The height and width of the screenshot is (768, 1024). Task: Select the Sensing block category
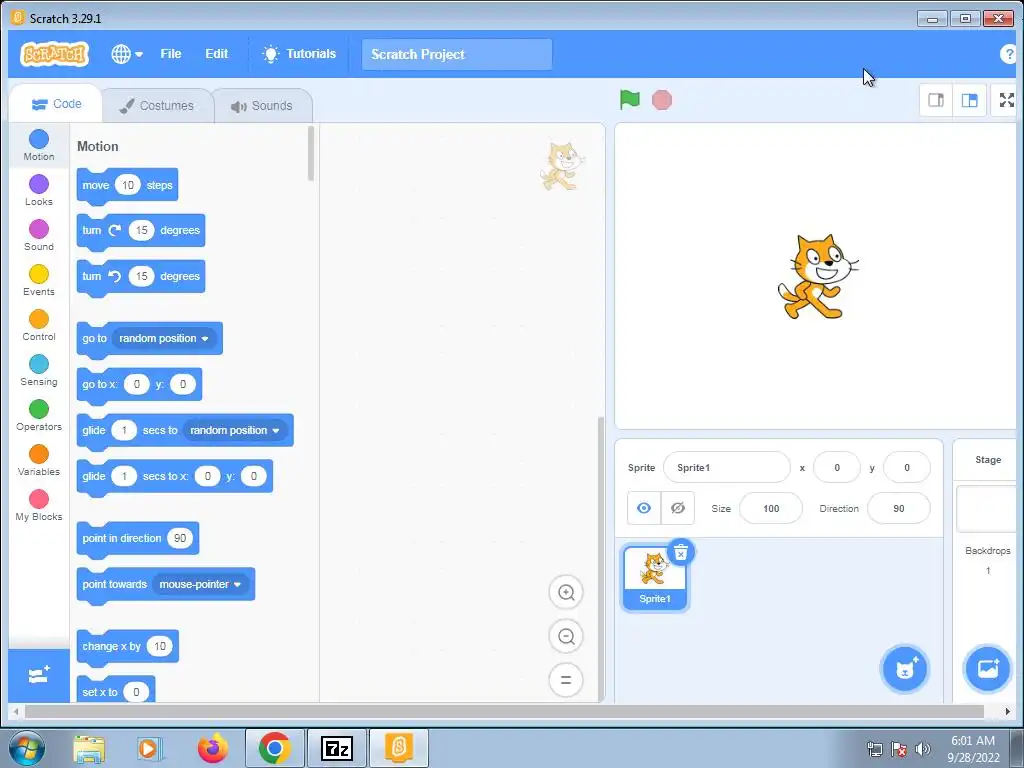(39, 370)
